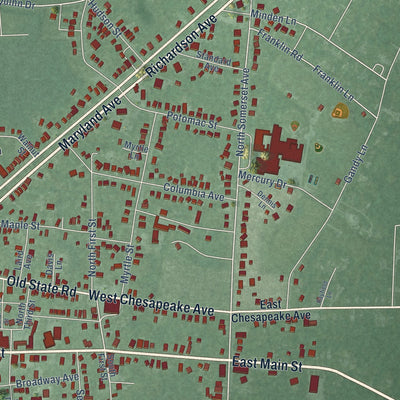
Task: Select the Myrtle Ln label
Action: point(136,150)
